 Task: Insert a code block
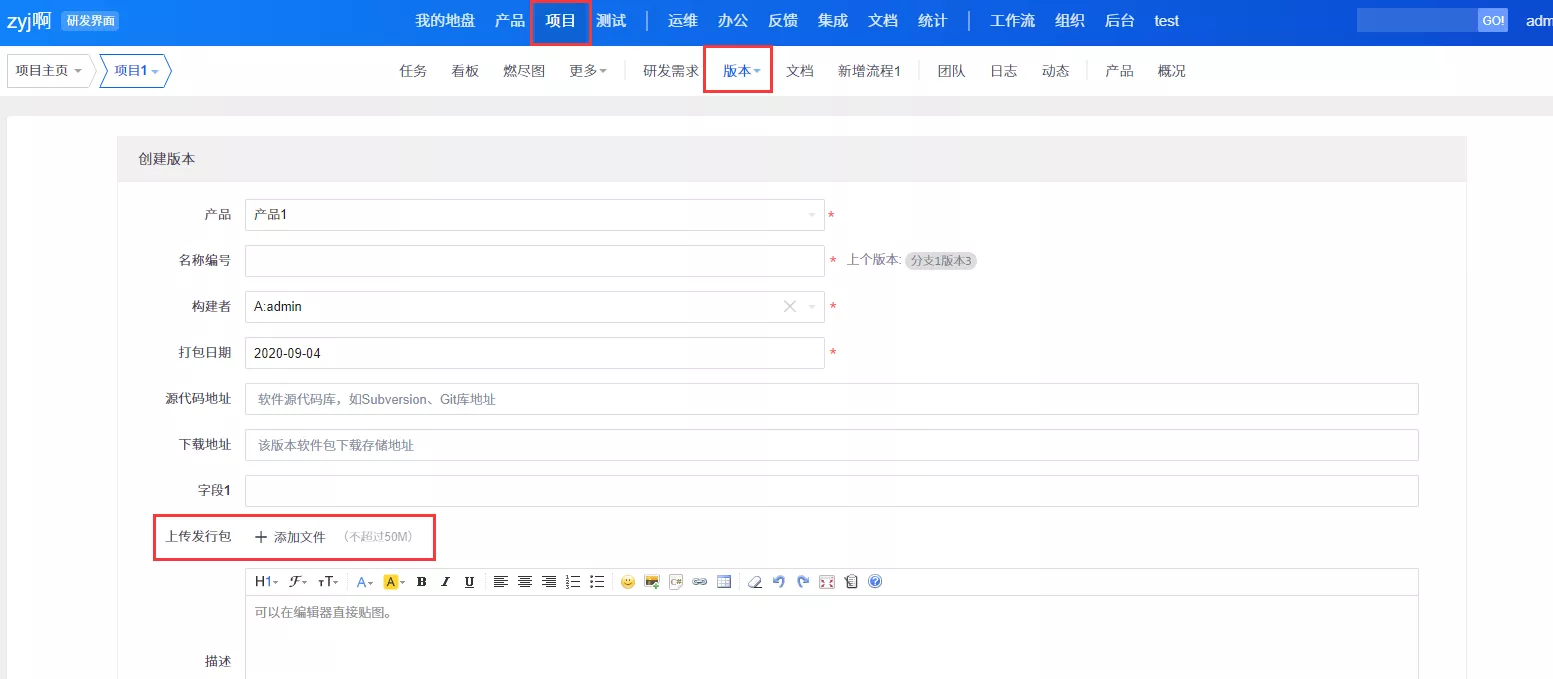(676, 582)
